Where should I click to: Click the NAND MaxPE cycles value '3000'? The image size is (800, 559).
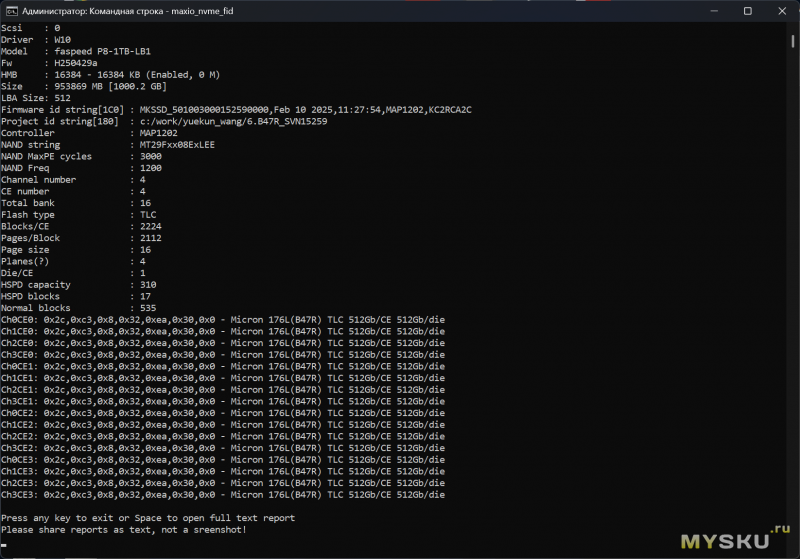(151, 157)
